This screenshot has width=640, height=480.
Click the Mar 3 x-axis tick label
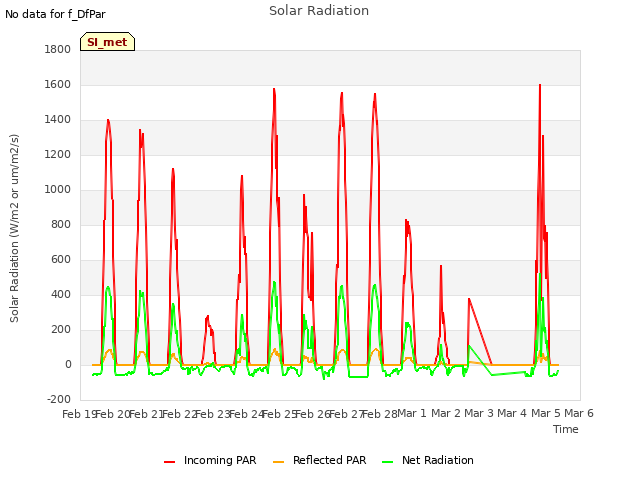479,413
